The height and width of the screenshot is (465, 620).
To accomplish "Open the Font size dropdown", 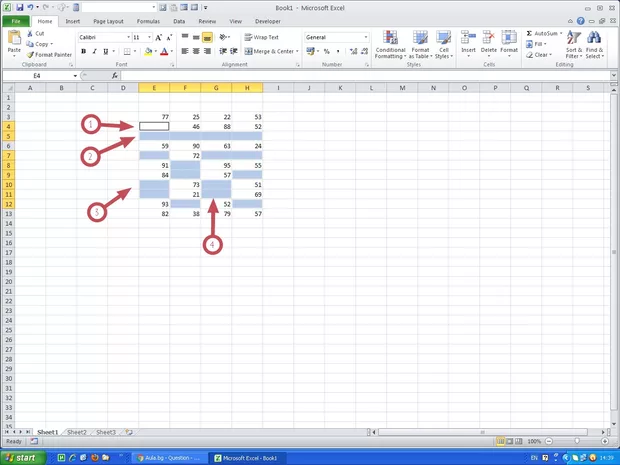I will tap(149, 37).
